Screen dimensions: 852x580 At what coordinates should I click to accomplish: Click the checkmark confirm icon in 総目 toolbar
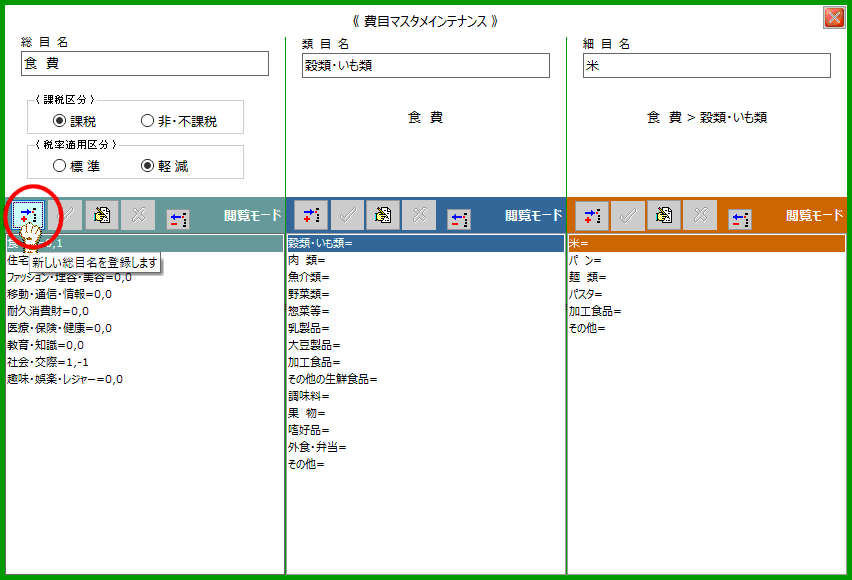click(65, 215)
